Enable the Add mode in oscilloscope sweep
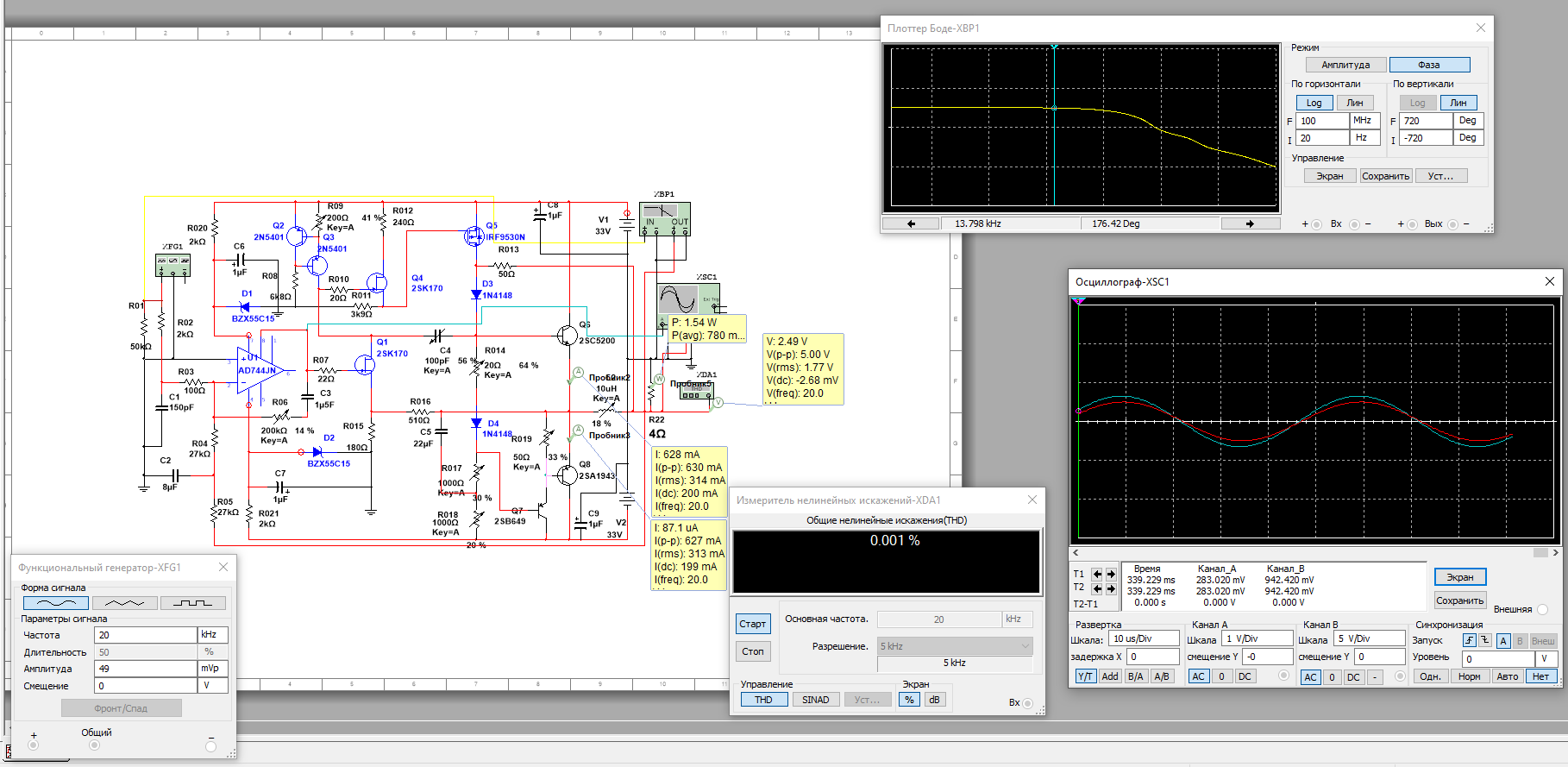This screenshot has width=1568, height=767. [1110, 676]
